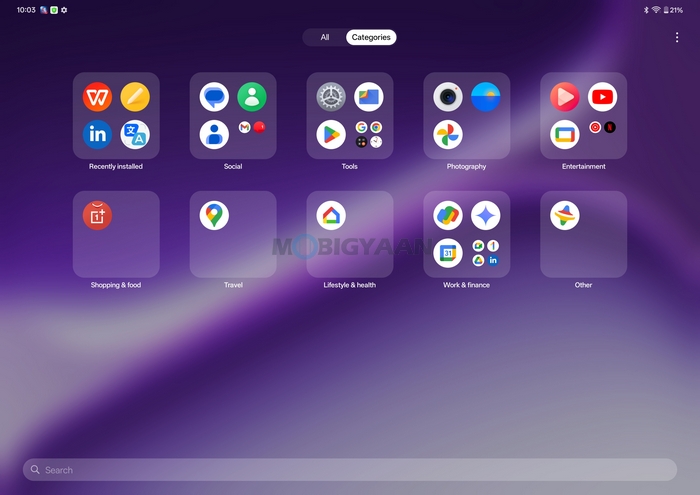This screenshot has width=700, height=495.
Task: Switch to the All apps tab
Action: click(325, 37)
